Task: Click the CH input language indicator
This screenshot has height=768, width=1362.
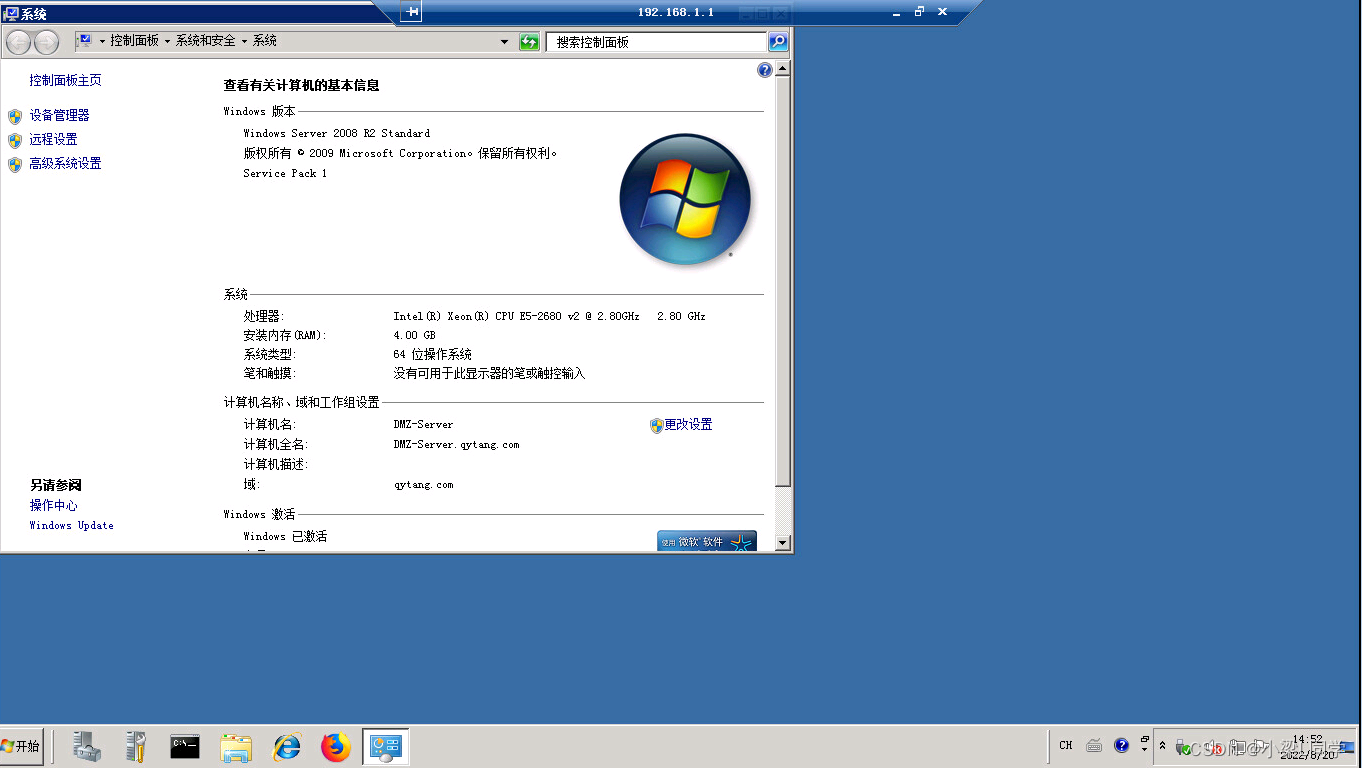Action: click(1066, 745)
